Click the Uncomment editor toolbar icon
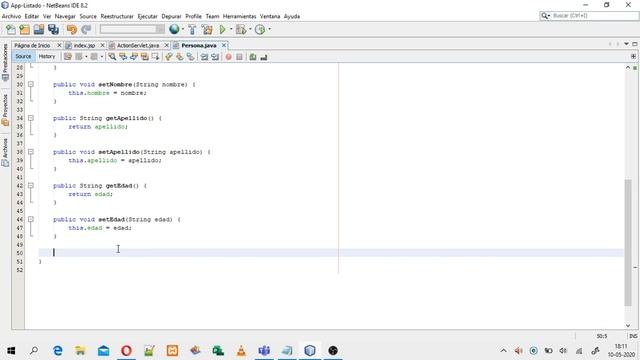Viewport: 640px width, 360px height. (264, 57)
